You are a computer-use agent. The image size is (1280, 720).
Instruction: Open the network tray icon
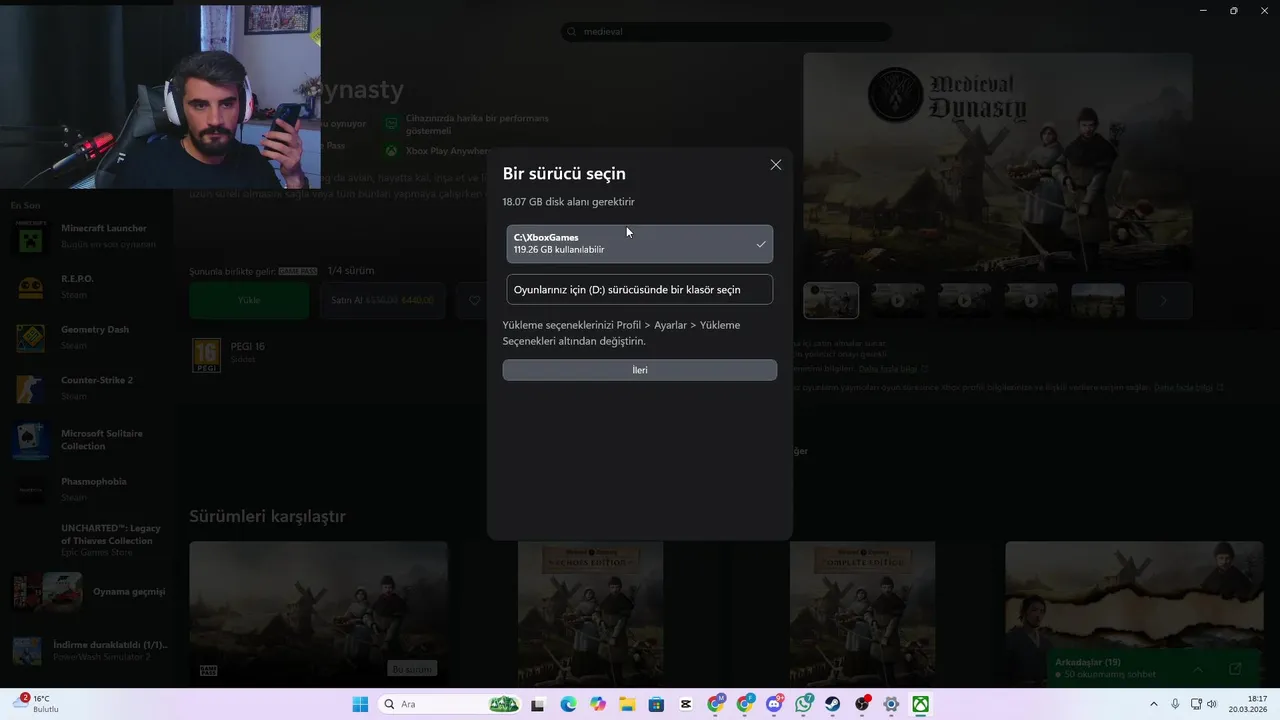[1196, 704]
